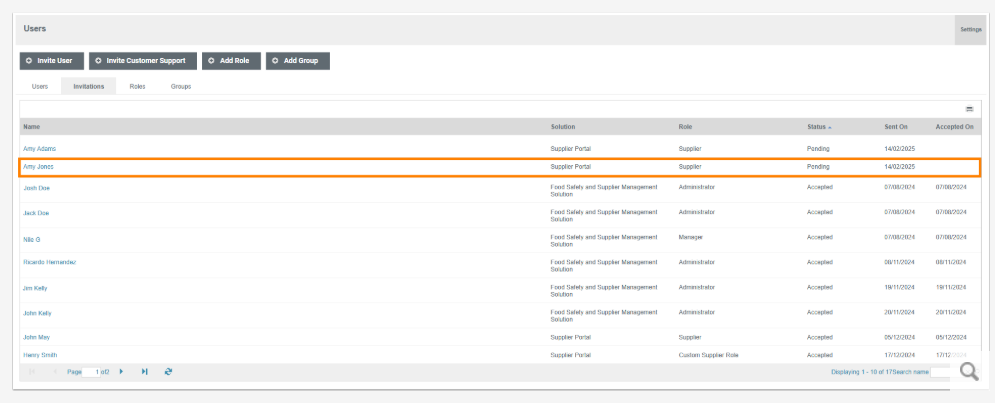Click the magnifying glass search icon

point(968,372)
